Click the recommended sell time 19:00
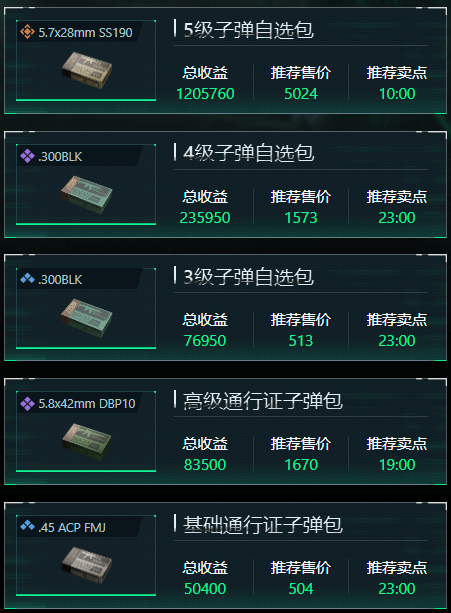The image size is (451, 613). pyautogui.click(x=397, y=465)
